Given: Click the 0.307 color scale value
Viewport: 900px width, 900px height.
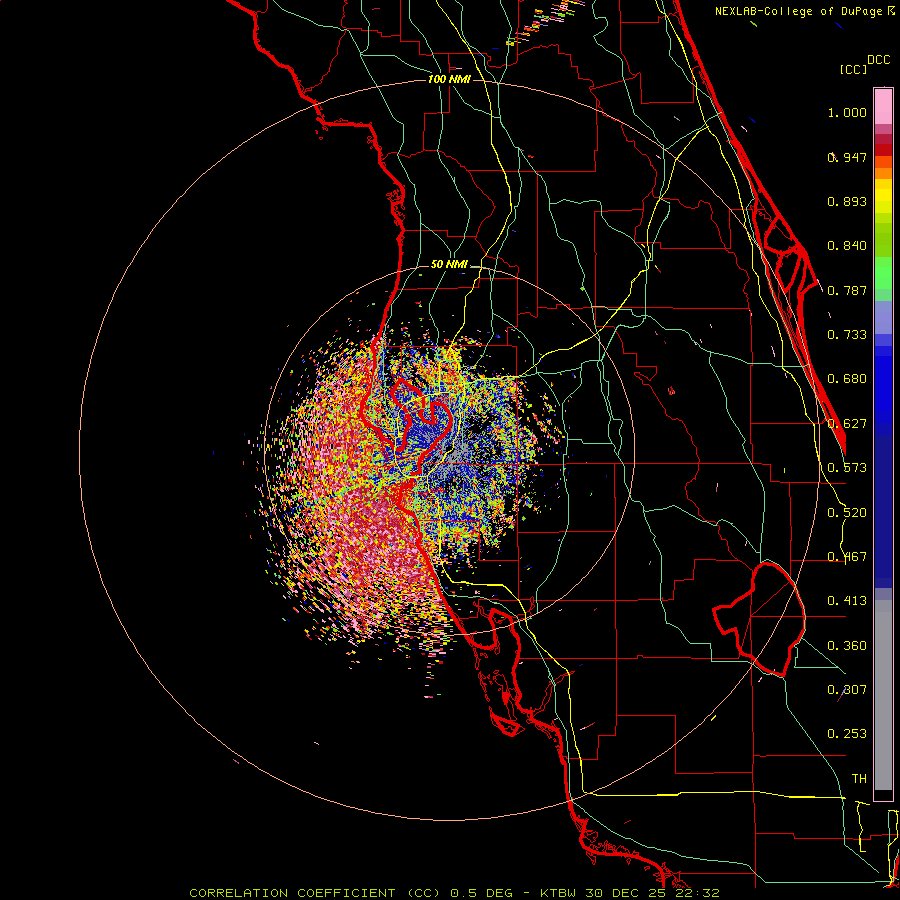Looking at the screenshot, I should (847, 690).
